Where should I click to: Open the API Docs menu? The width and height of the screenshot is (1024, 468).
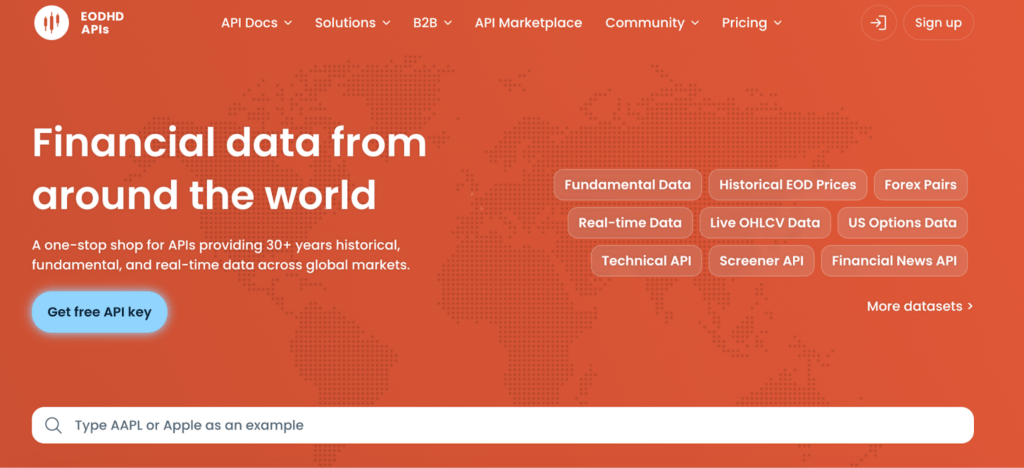(x=257, y=23)
